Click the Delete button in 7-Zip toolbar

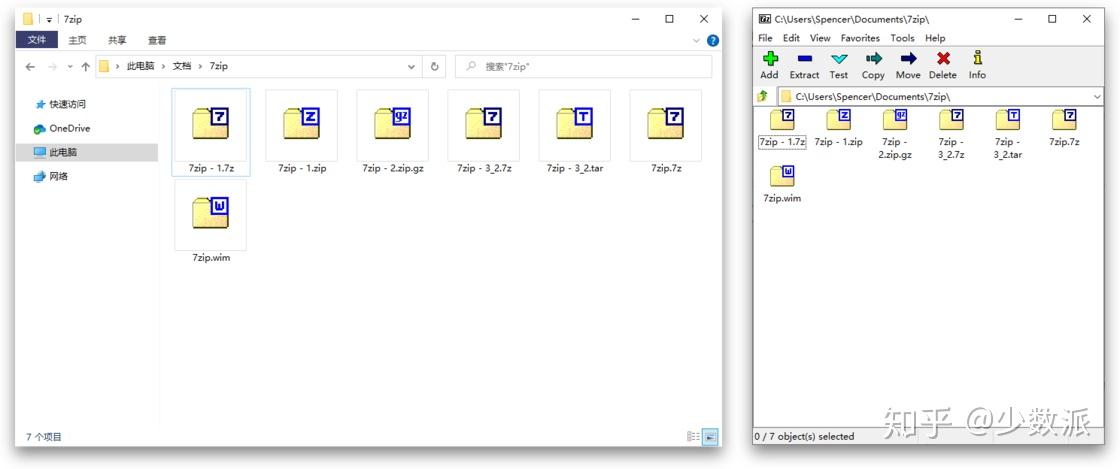[x=943, y=65]
